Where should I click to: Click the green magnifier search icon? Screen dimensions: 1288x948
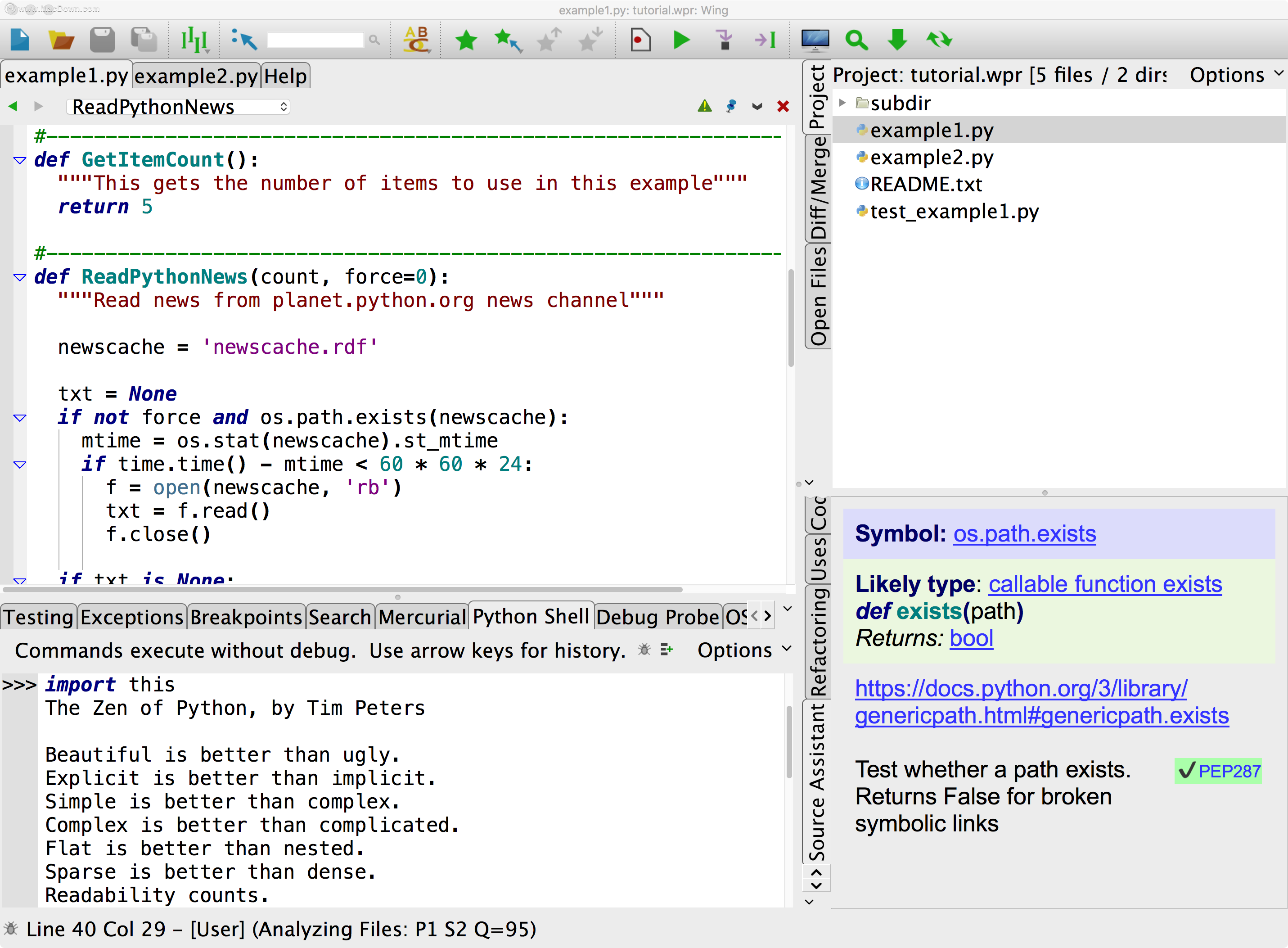coord(856,40)
